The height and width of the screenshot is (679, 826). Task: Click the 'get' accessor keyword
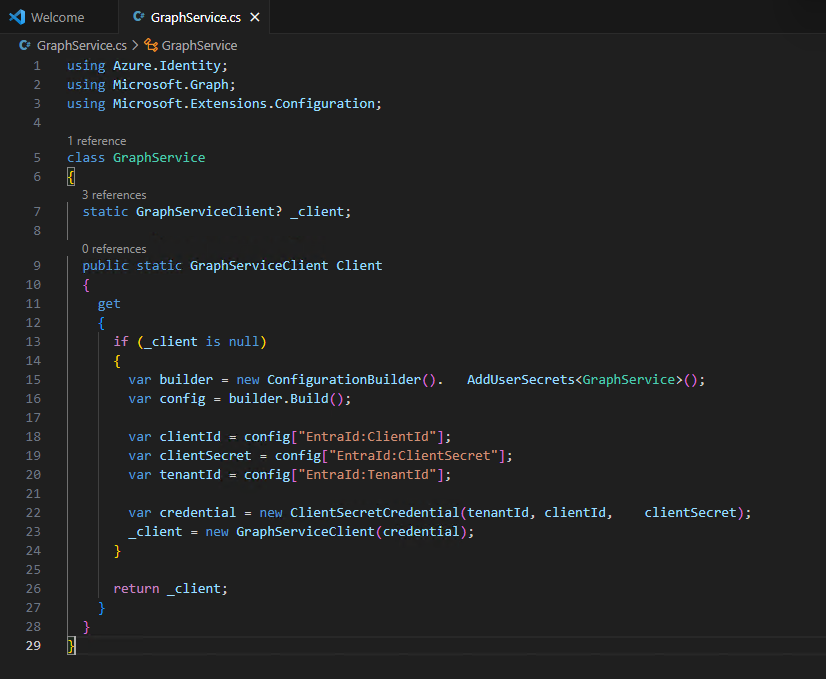[109, 304]
